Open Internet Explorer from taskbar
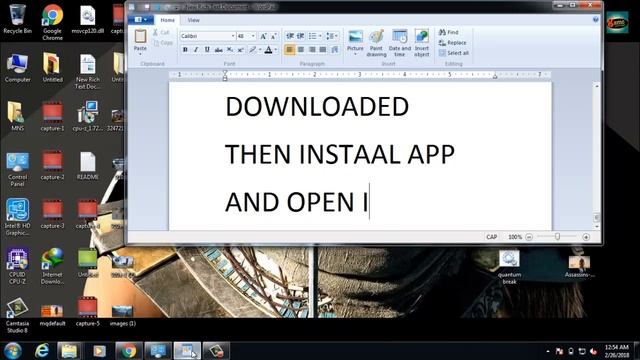Image resolution: width=640 pixels, height=360 pixels. pyautogui.click(x=42, y=351)
